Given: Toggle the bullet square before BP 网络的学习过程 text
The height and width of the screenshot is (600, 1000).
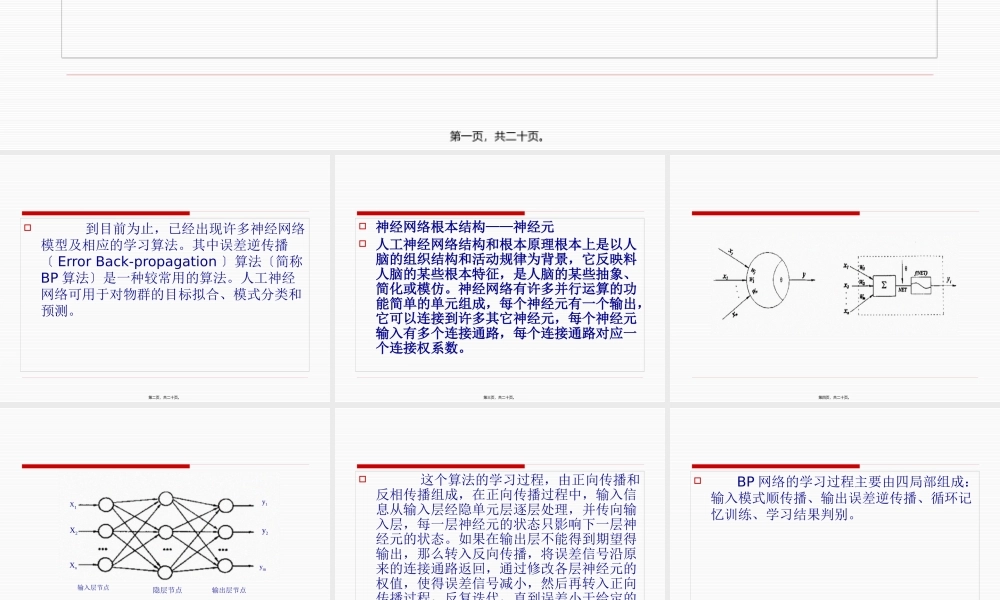Looking at the screenshot, I should point(697,480).
